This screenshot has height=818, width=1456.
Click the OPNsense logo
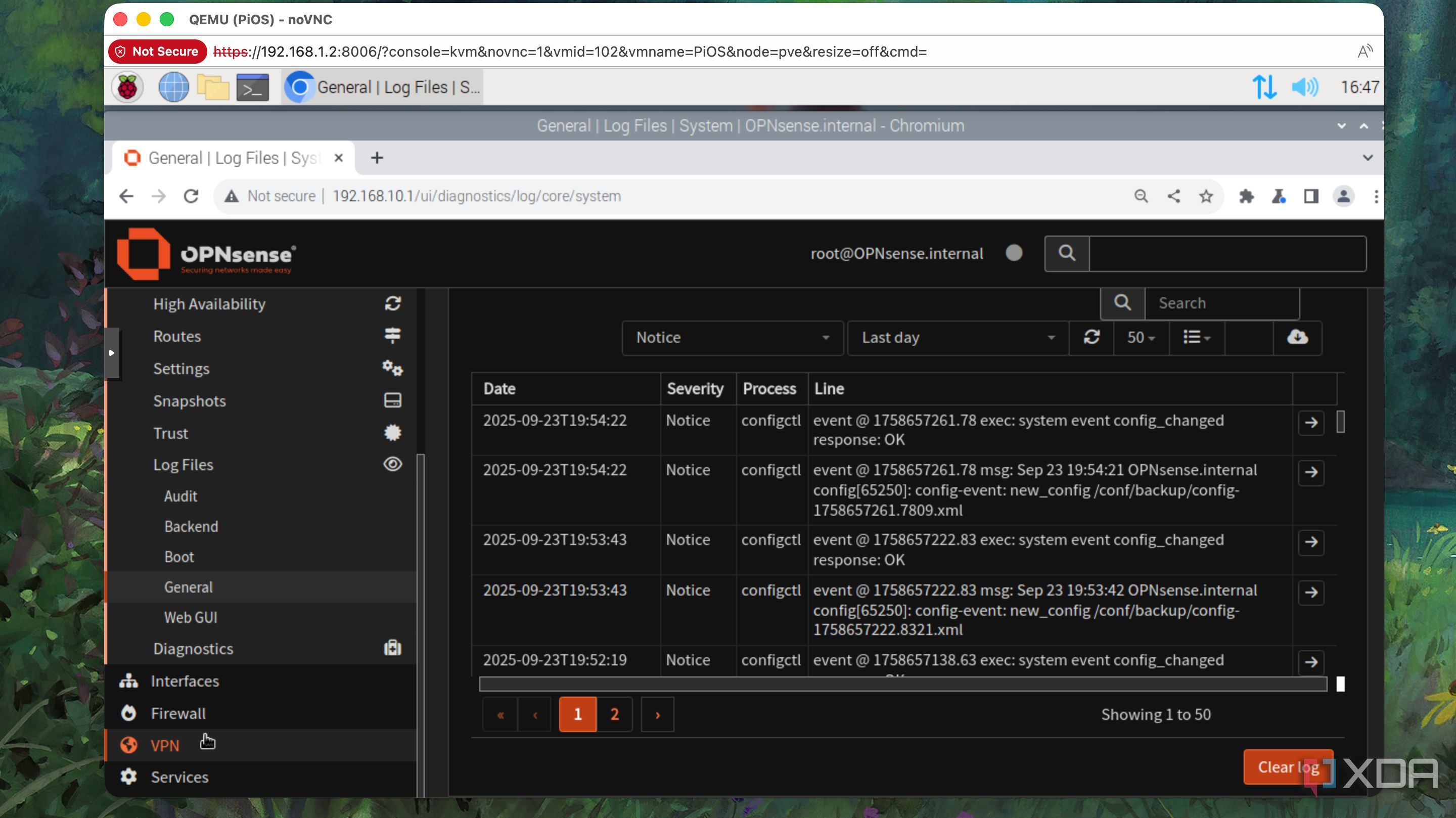(x=206, y=254)
